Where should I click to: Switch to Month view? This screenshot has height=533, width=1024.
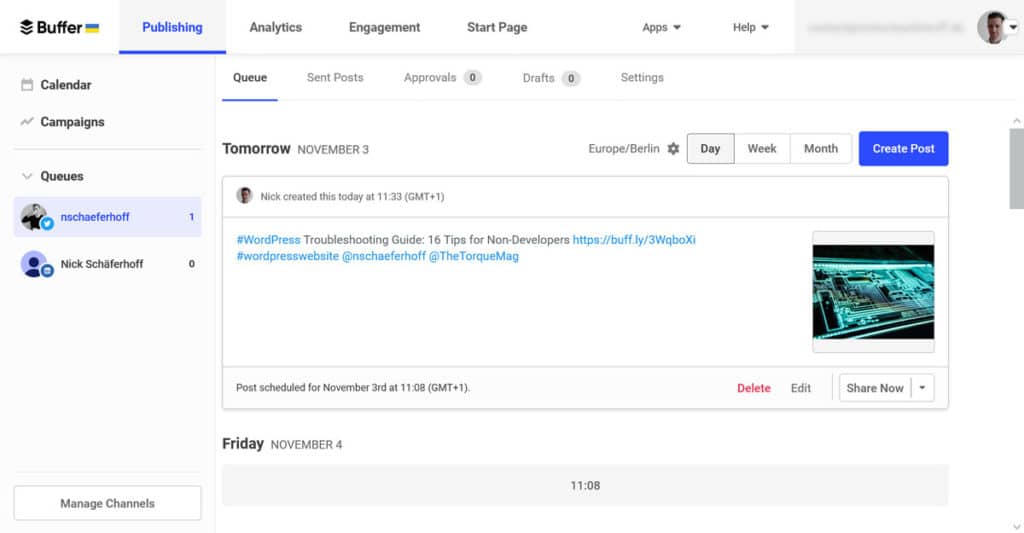821,149
